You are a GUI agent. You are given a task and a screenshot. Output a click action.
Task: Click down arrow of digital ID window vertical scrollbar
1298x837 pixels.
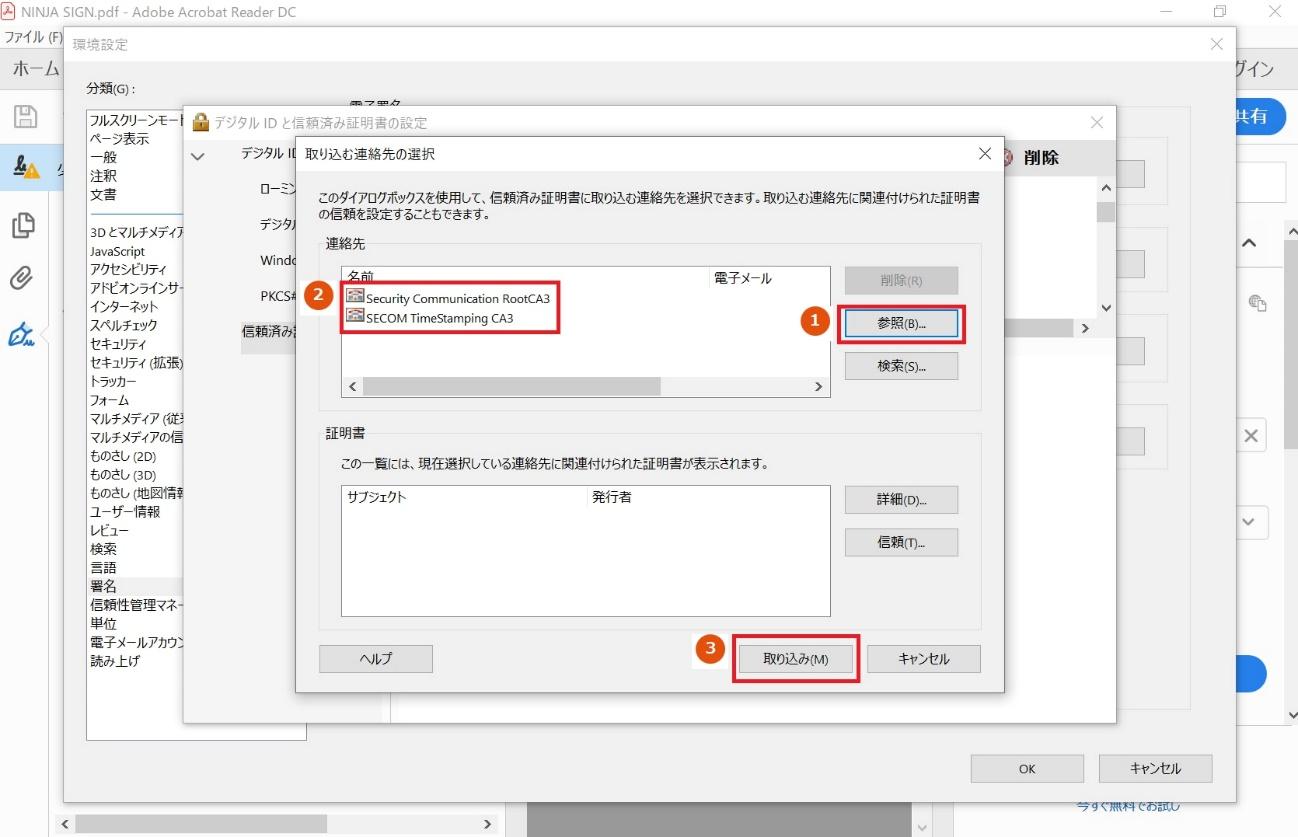click(1105, 308)
